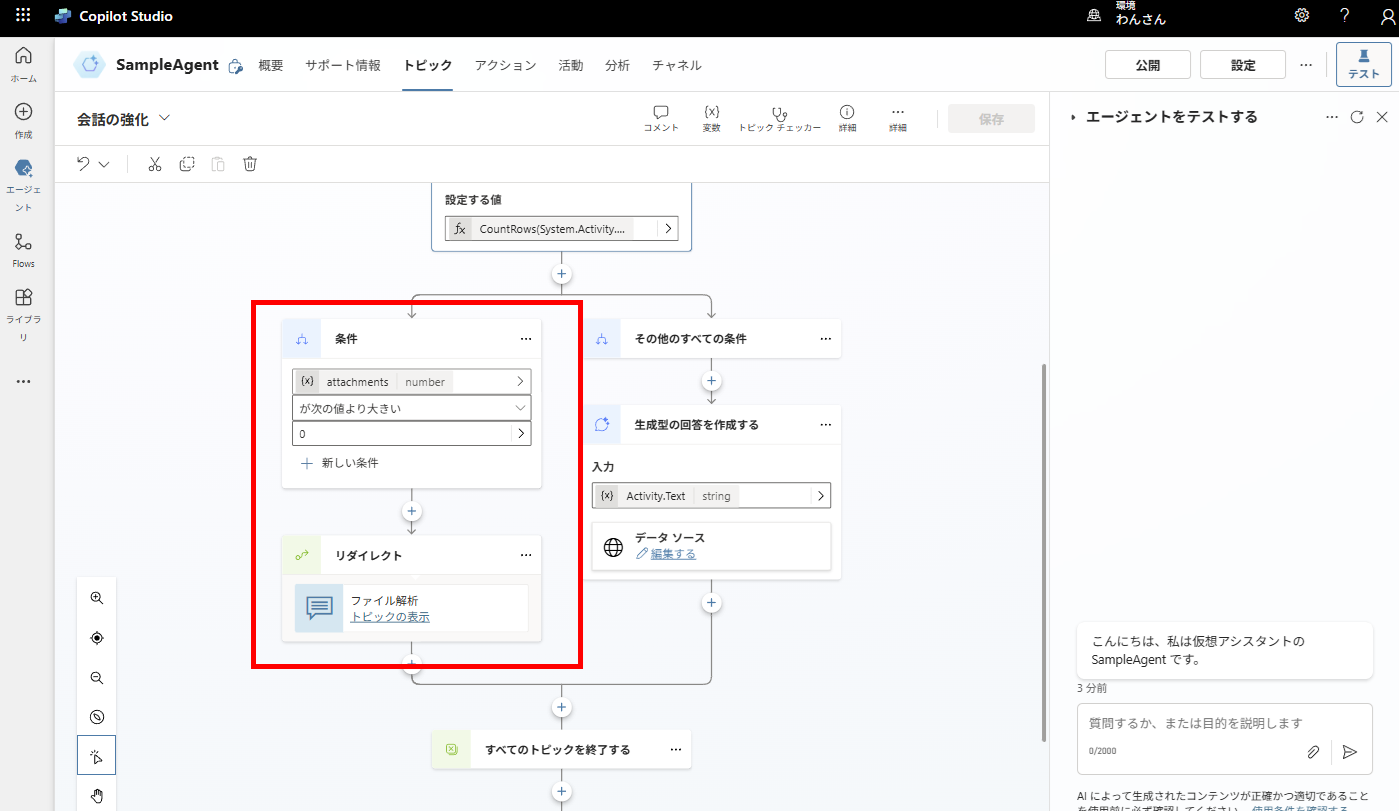Attach a file with the paperclip icon

1313,752
